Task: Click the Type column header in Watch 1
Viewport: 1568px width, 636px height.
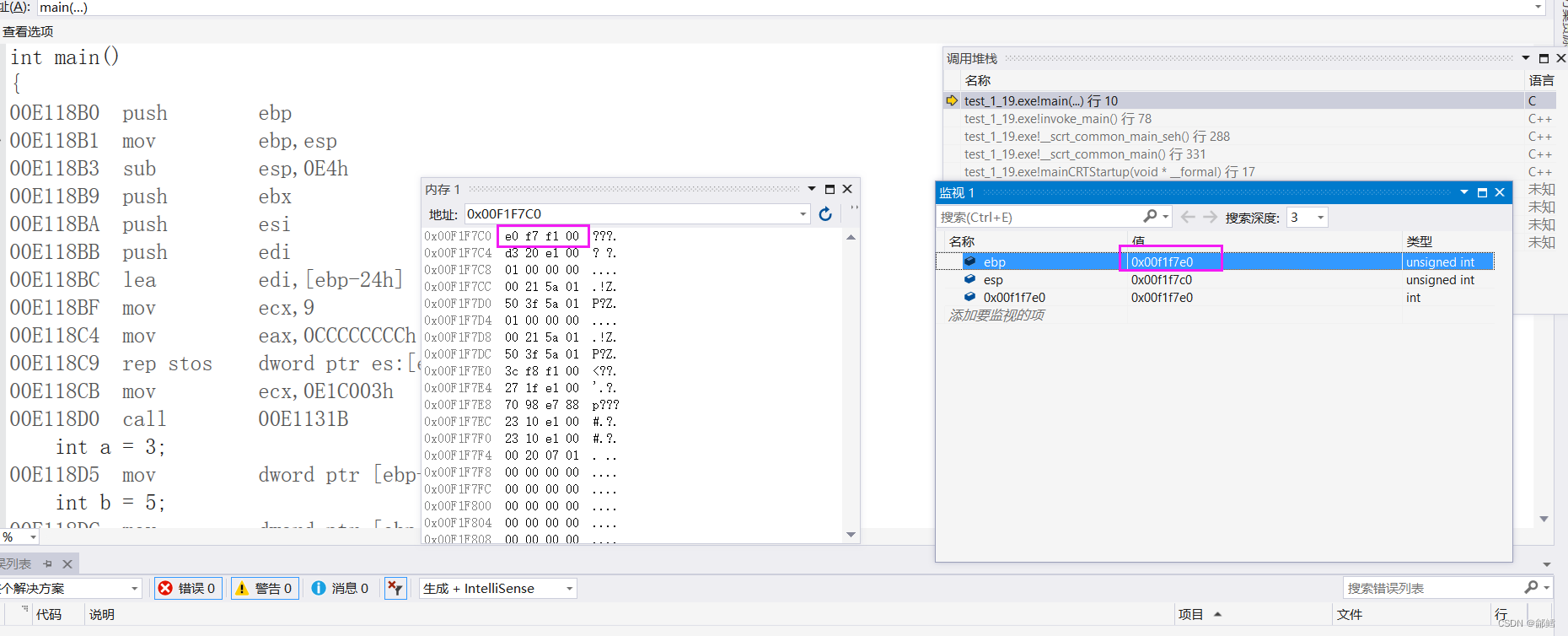Action: click(x=1419, y=241)
